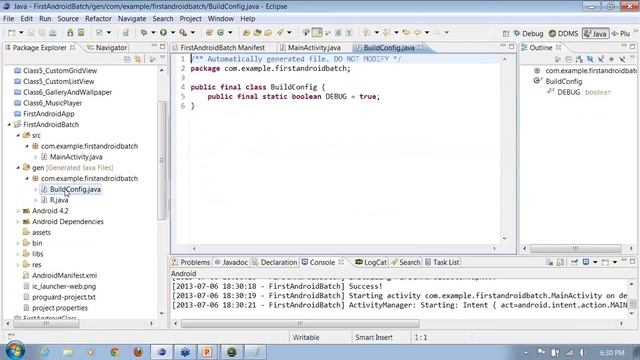The height and width of the screenshot is (360, 640).
Task: Toggle Hide Non-Public Members in Outline
Action: [611, 60]
